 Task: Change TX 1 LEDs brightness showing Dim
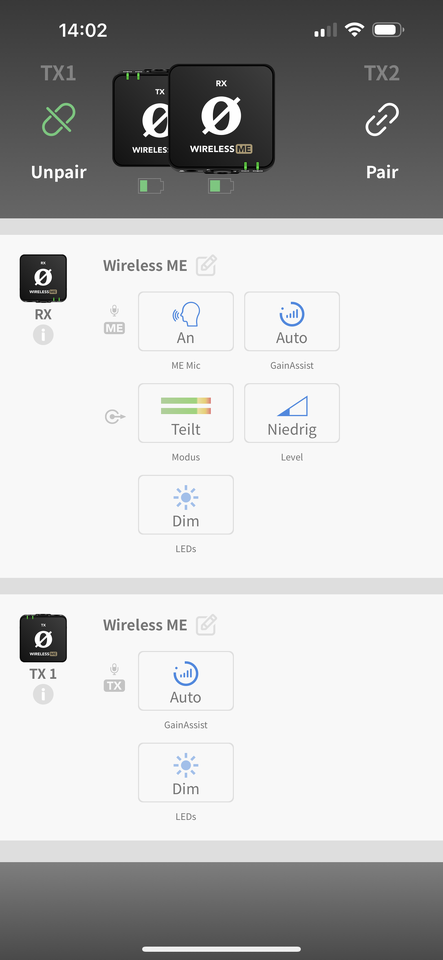[186, 773]
